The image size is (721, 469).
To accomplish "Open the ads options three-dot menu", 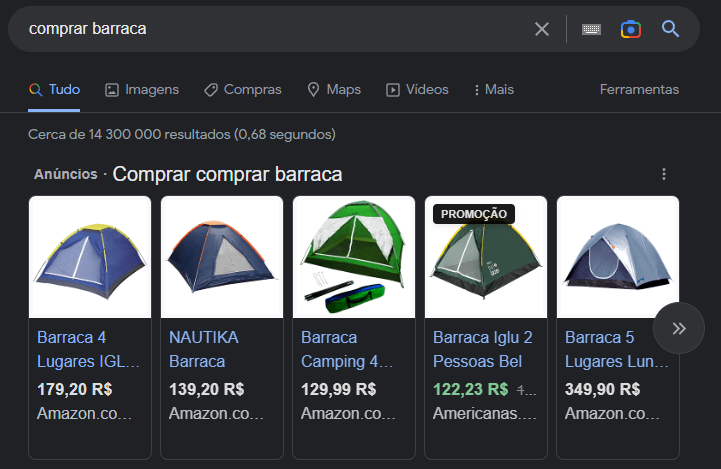I will (x=664, y=174).
